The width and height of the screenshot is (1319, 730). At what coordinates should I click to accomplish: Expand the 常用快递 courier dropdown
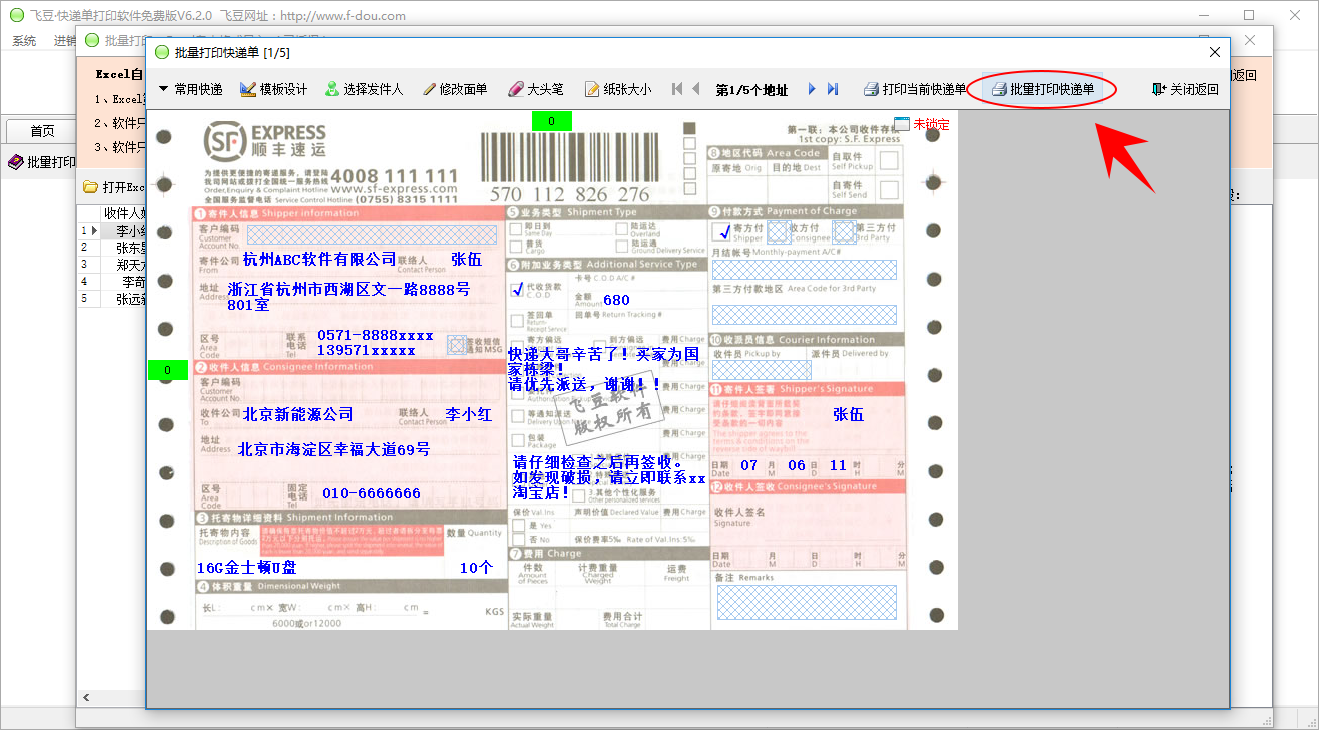[x=190, y=89]
